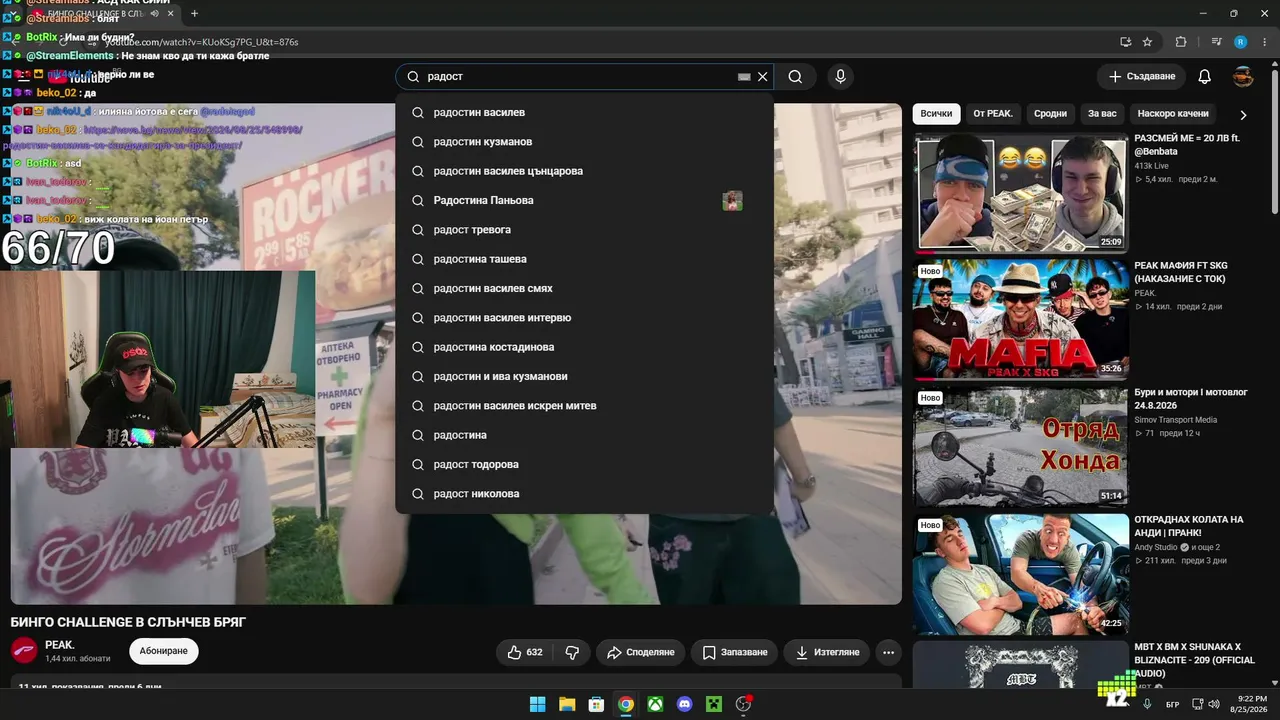This screenshot has width=1280, height=720.
Task: Open Бури и мотори video thumbnail
Action: pyautogui.click(x=1020, y=447)
